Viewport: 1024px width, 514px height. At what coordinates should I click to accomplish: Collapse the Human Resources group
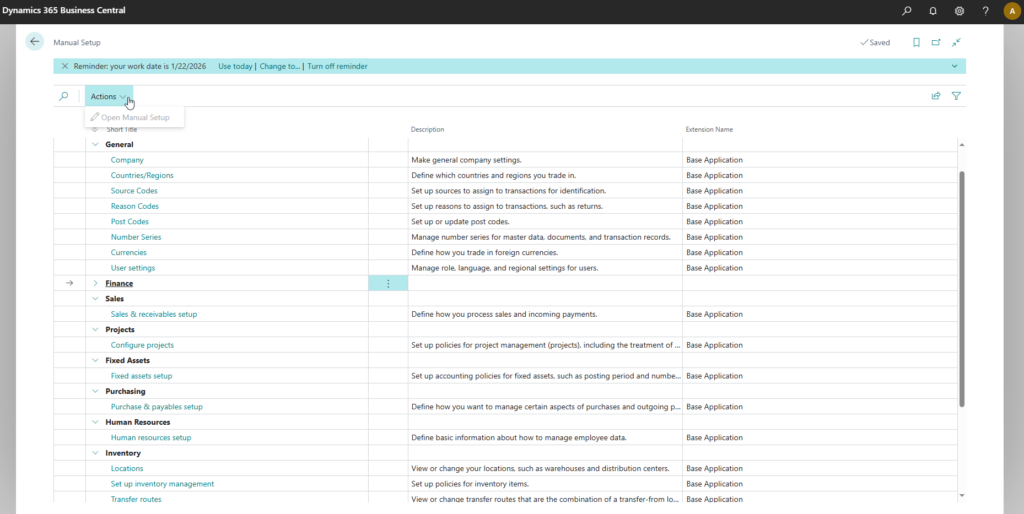pos(95,422)
